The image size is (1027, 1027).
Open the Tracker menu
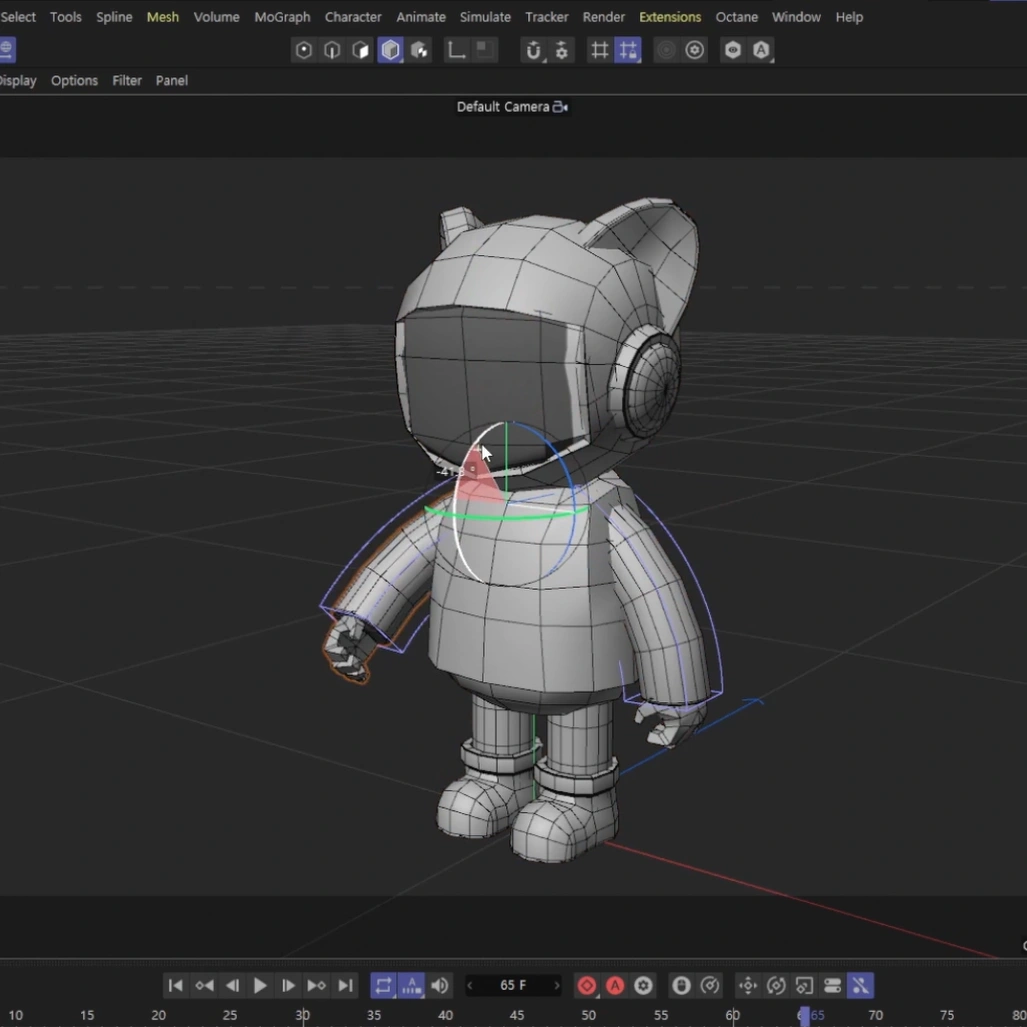546,17
